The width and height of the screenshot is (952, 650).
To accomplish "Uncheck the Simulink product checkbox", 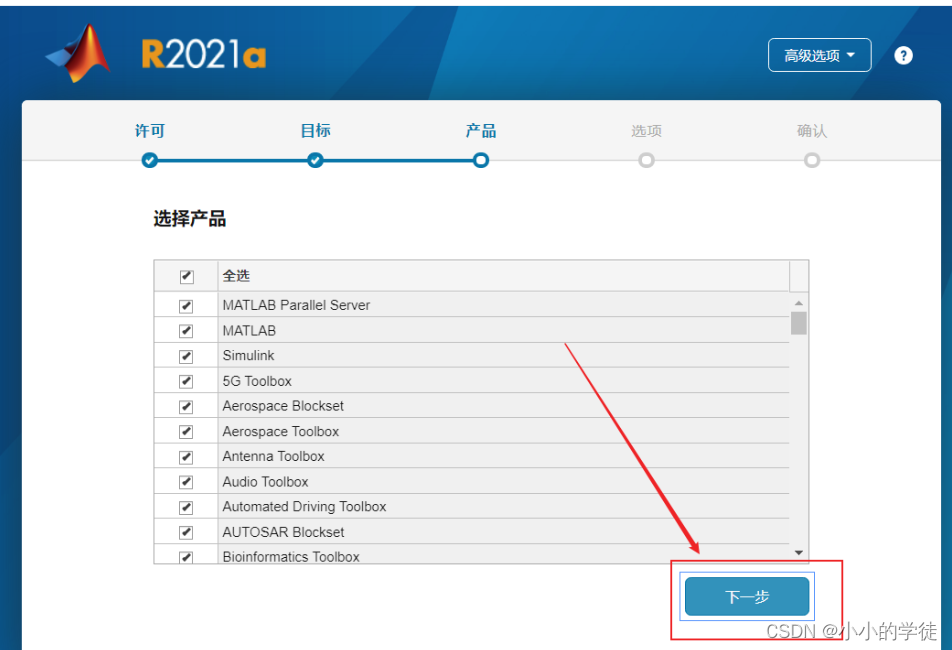I will point(186,356).
